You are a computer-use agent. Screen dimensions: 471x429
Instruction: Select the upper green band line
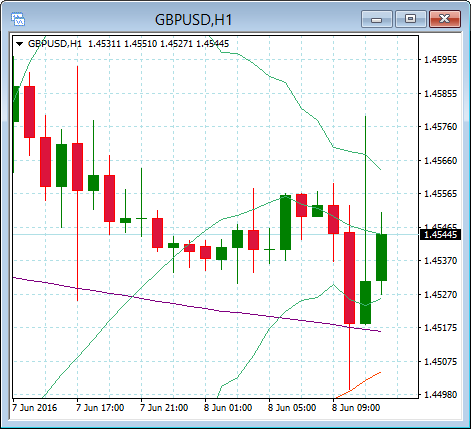[300, 107]
